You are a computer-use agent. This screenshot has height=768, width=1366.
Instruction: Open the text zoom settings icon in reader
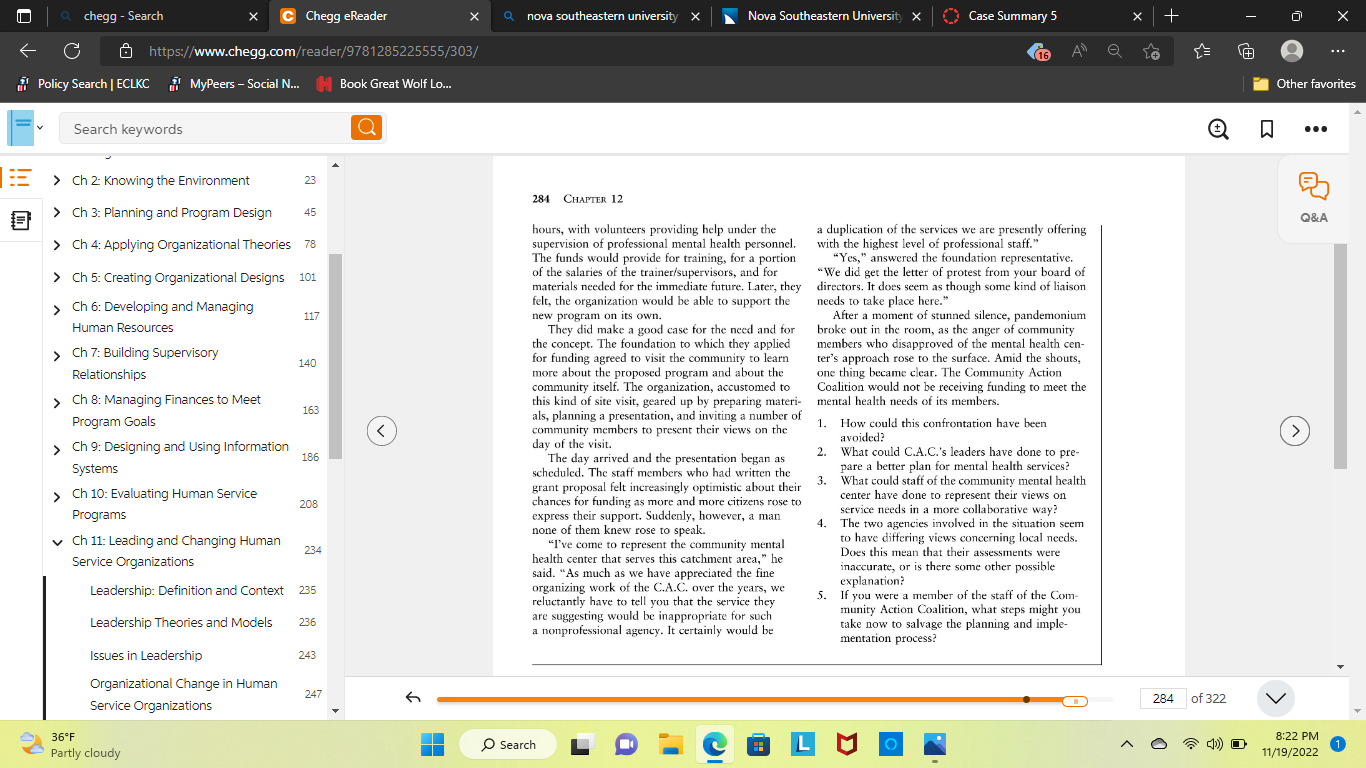(1218, 129)
